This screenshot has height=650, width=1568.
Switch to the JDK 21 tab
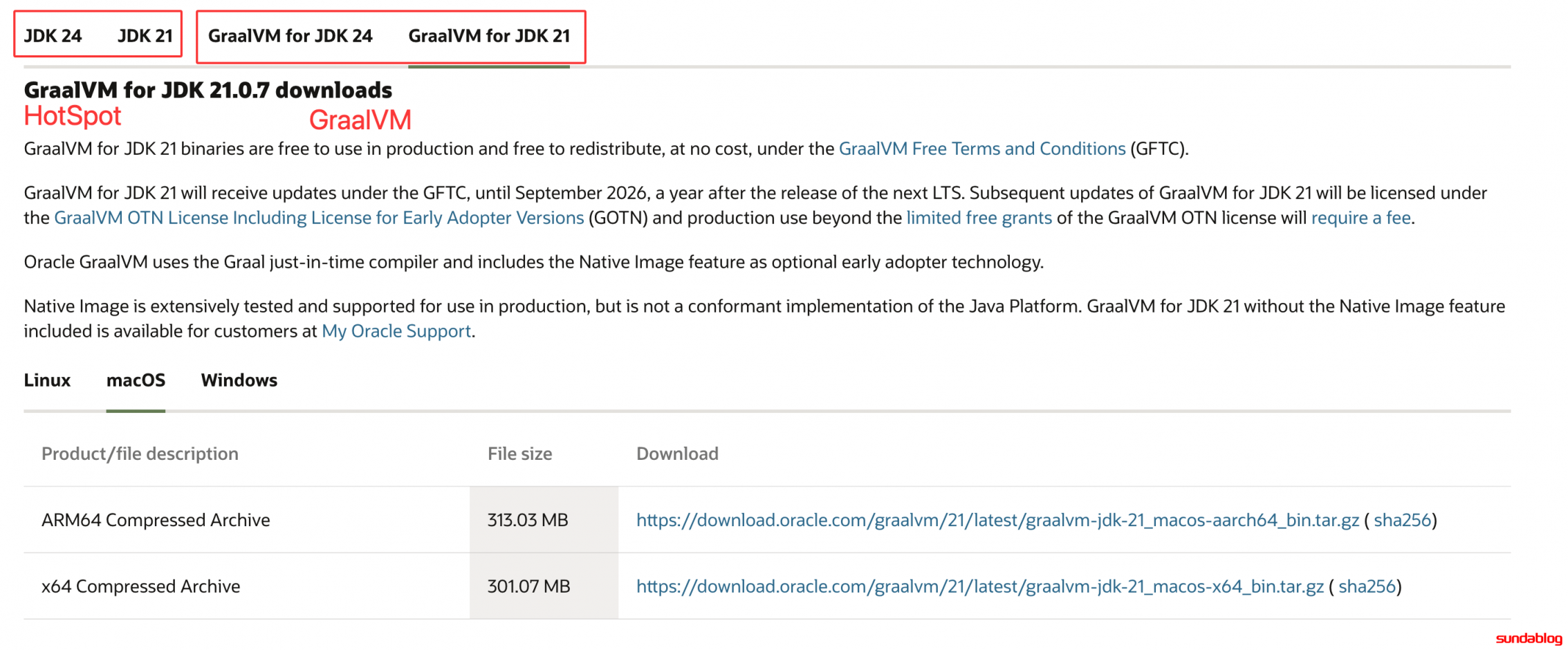point(145,36)
